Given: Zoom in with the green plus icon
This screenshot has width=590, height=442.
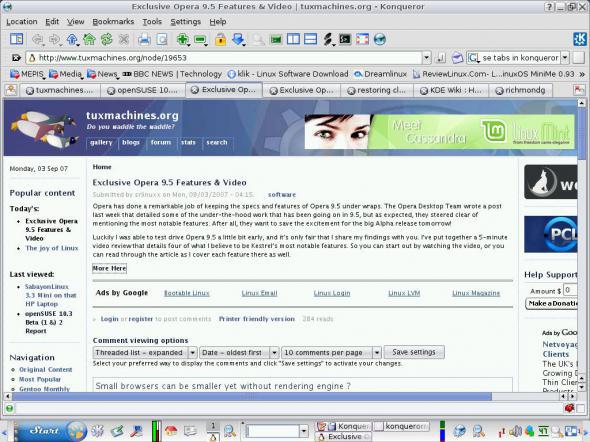Looking at the screenshot, I should pos(182,39).
